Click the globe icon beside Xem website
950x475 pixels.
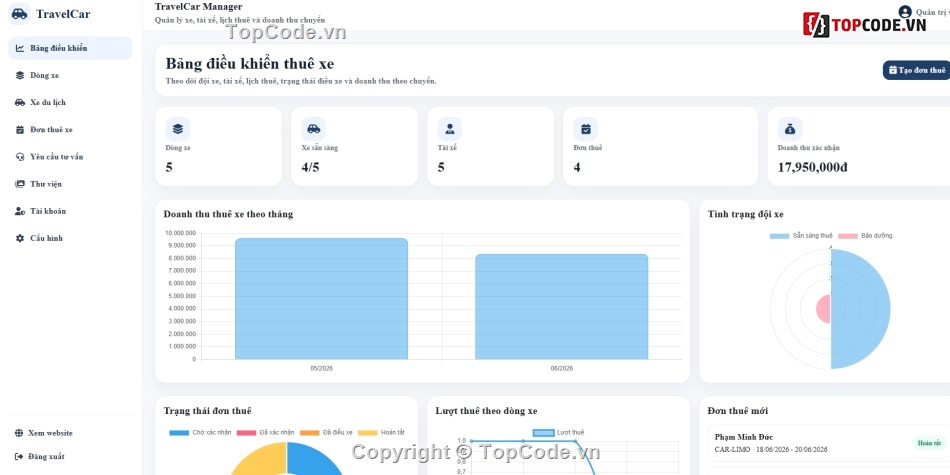pyautogui.click(x=19, y=433)
